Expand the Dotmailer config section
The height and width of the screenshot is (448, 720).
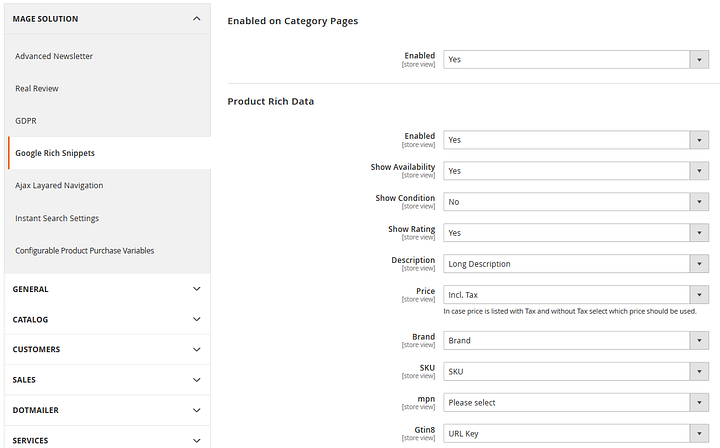coord(107,410)
